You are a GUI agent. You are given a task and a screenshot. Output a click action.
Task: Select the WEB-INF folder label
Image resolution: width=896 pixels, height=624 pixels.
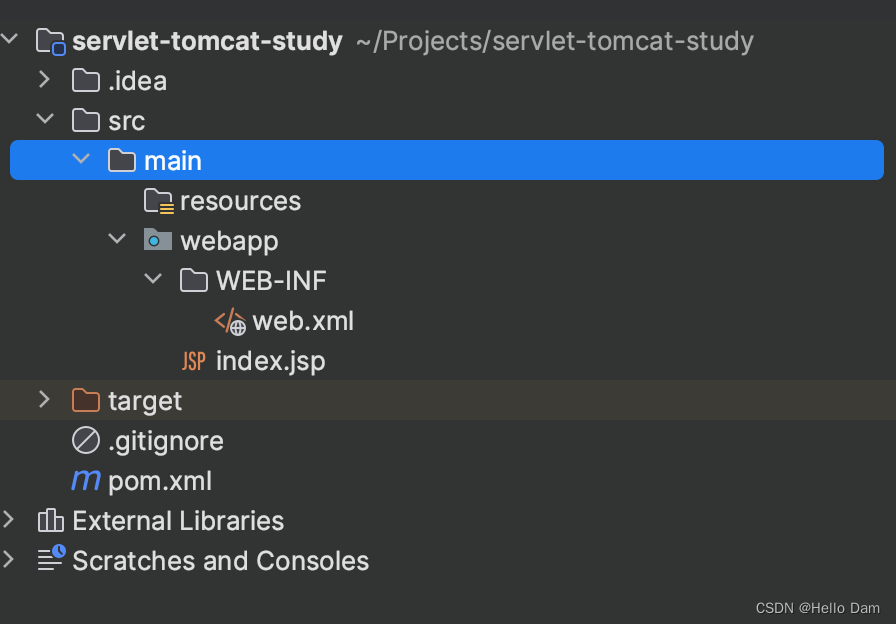pyautogui.click(x=271, y=281)
